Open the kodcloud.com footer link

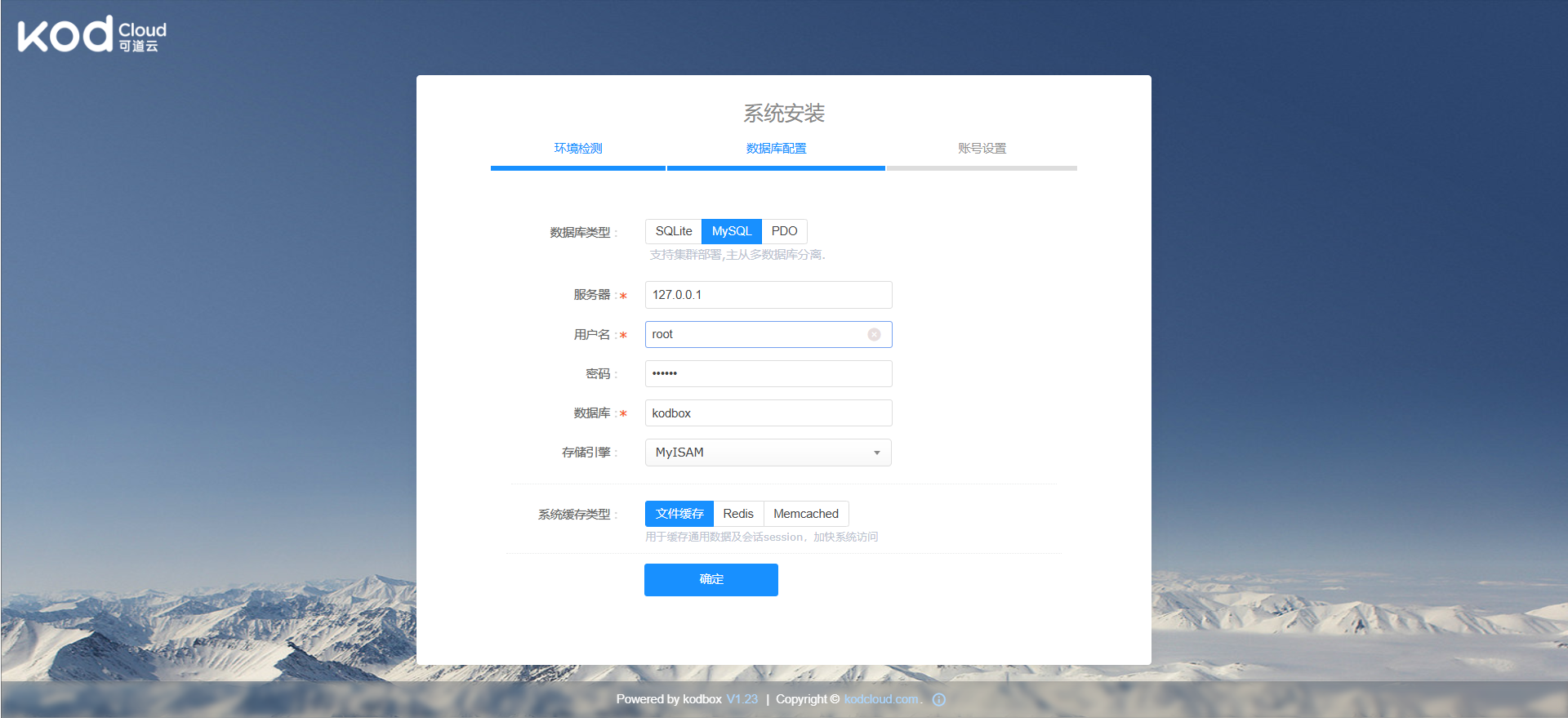tap(881, 699)
